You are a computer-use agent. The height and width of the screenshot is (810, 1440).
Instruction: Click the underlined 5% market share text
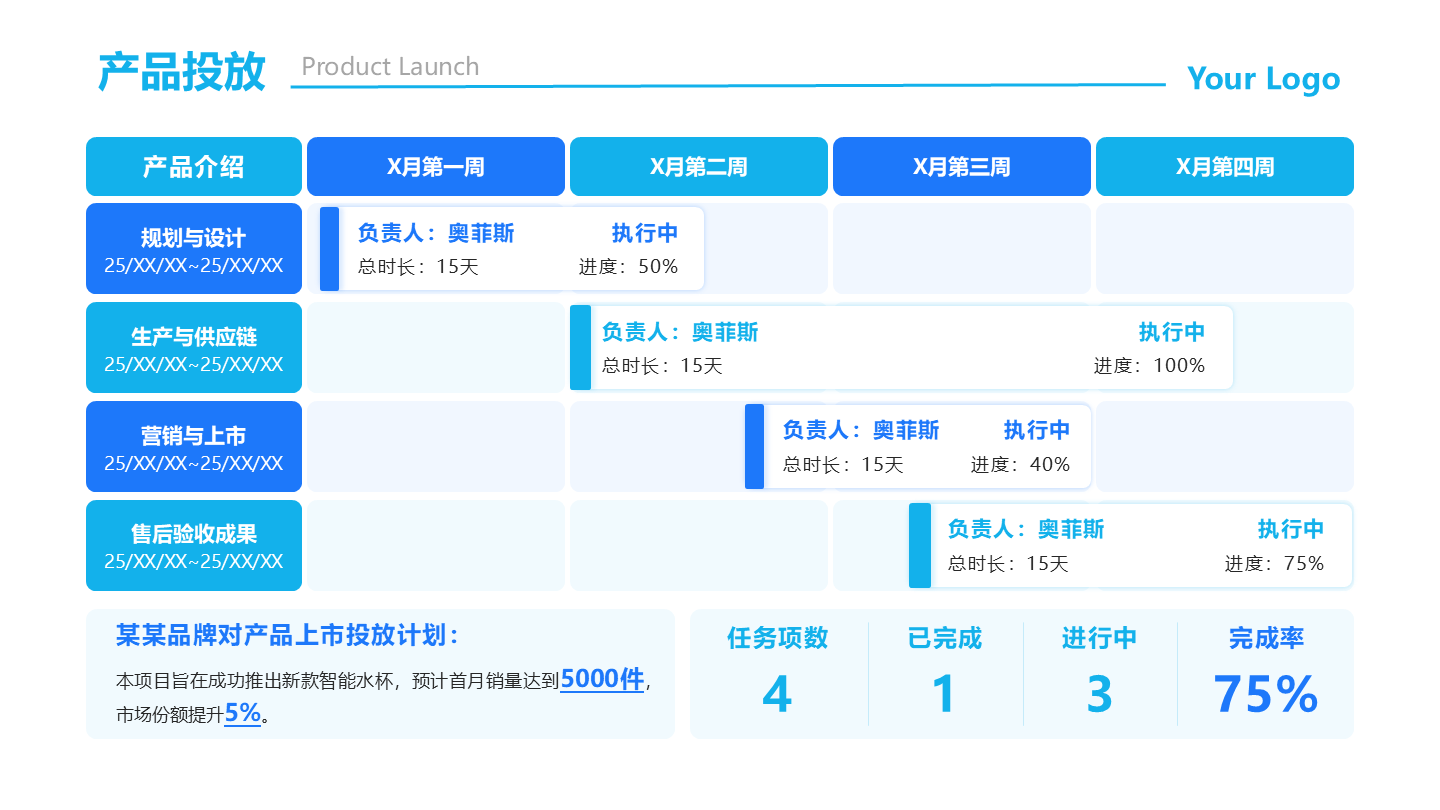click(x=242, y=713)
